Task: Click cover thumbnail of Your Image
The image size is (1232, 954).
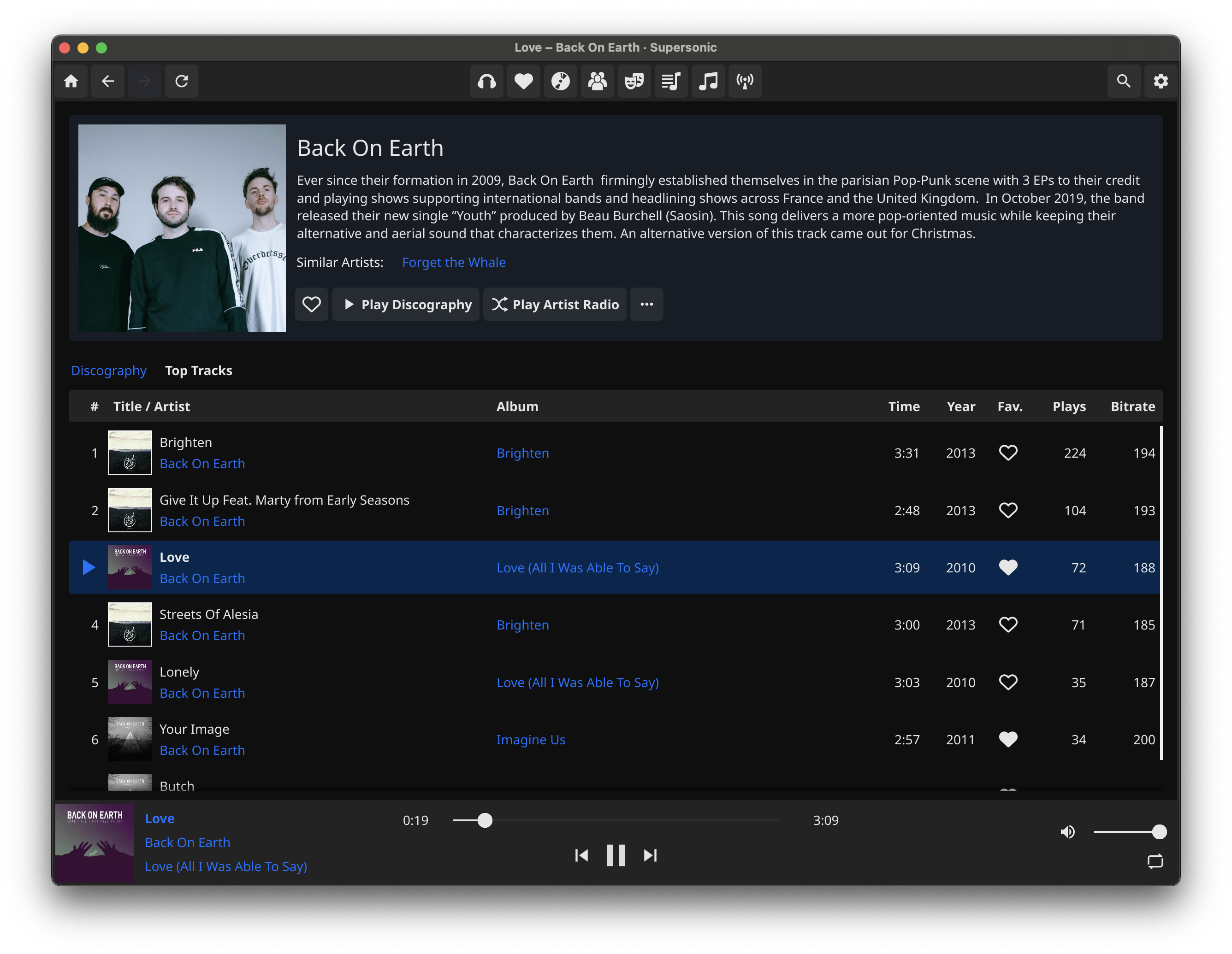Action: (x=130, y=739)
